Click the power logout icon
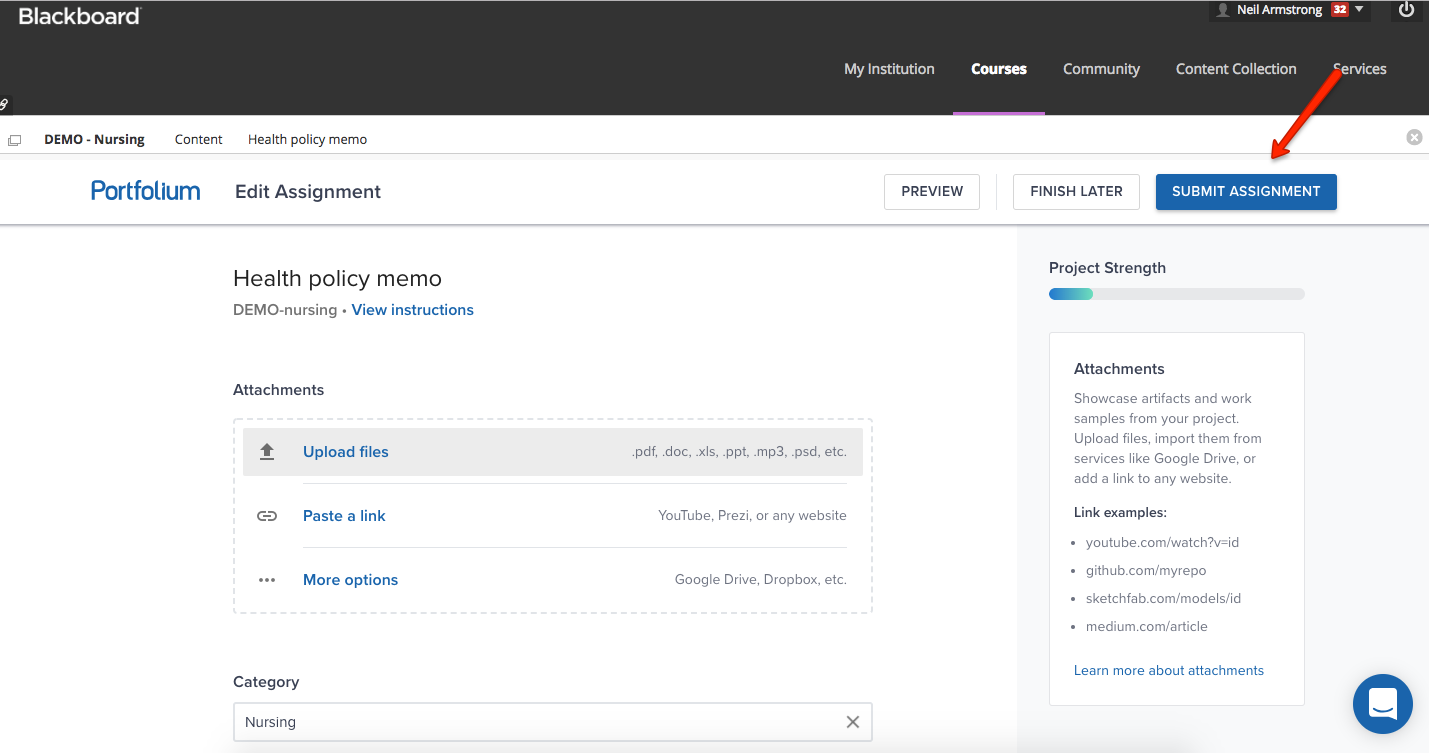Screen dimensions: 1429x753 click(1406, 10)
